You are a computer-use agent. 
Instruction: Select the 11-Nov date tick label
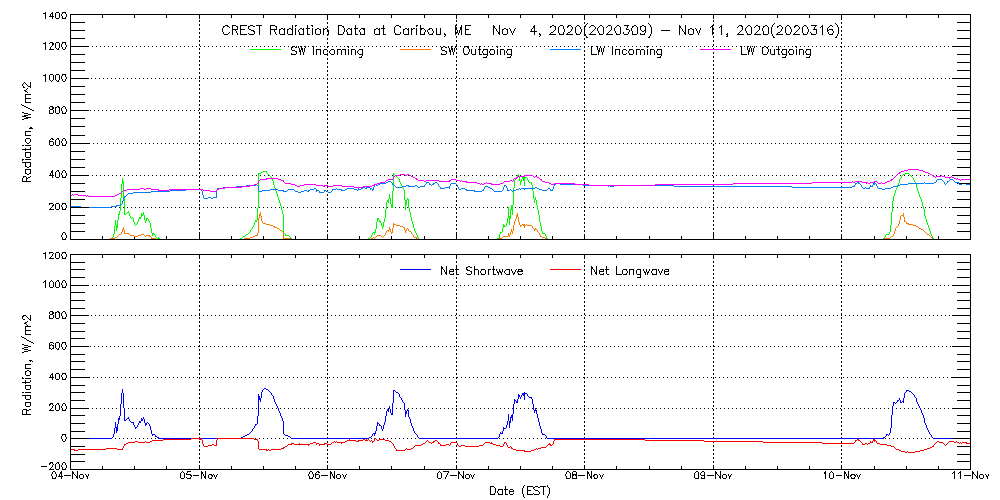tap(968, 478)
